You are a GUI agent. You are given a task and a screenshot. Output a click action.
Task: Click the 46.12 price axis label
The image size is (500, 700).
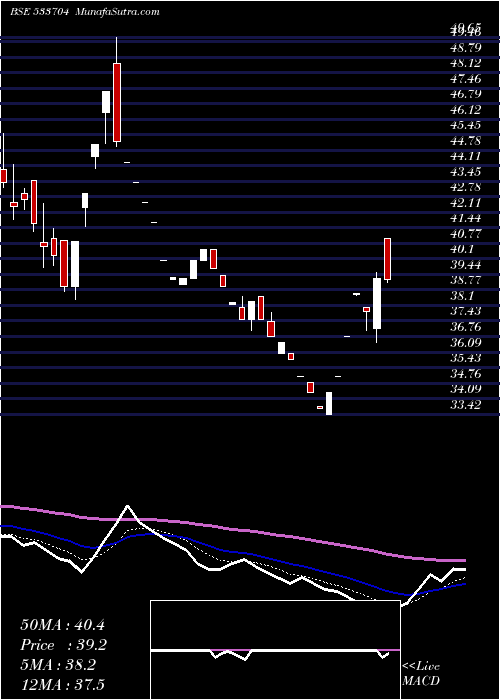click(x=466, y=109)
